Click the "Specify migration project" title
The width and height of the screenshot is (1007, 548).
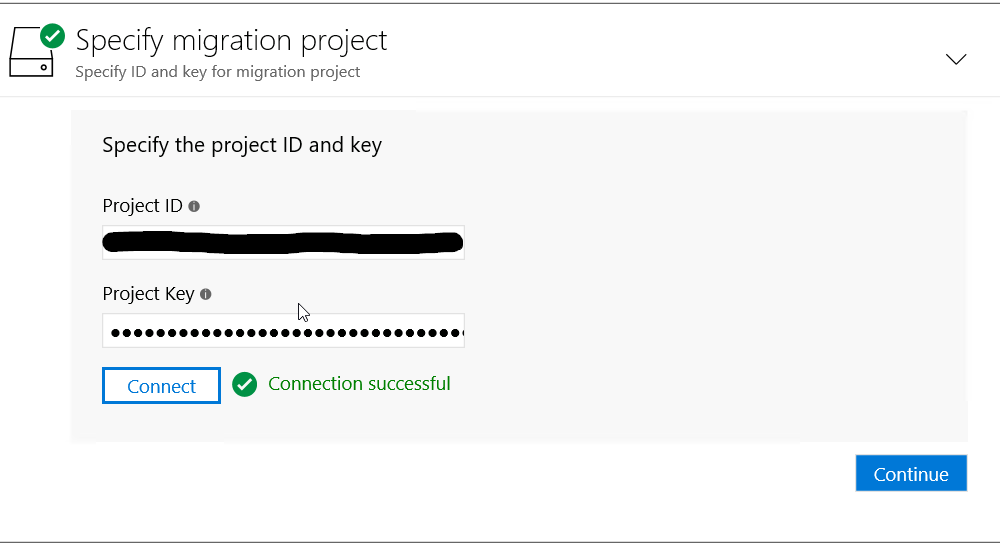(x=231, y=41)
